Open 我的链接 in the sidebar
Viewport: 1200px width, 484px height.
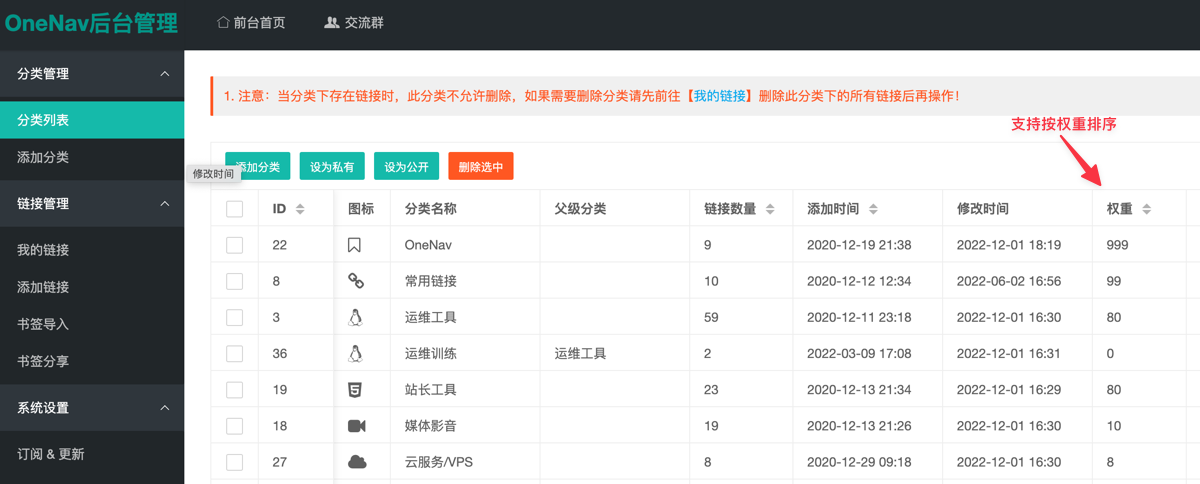92,250
